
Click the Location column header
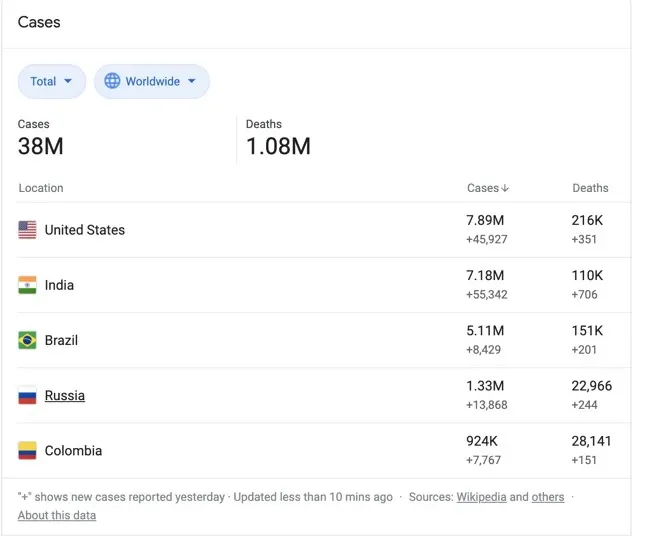(x=41, y=188)
